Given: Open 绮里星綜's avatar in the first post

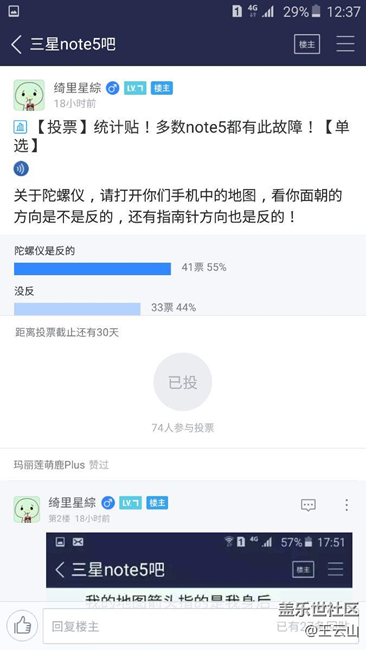Looking at the screenshot, I should [29, 95].
